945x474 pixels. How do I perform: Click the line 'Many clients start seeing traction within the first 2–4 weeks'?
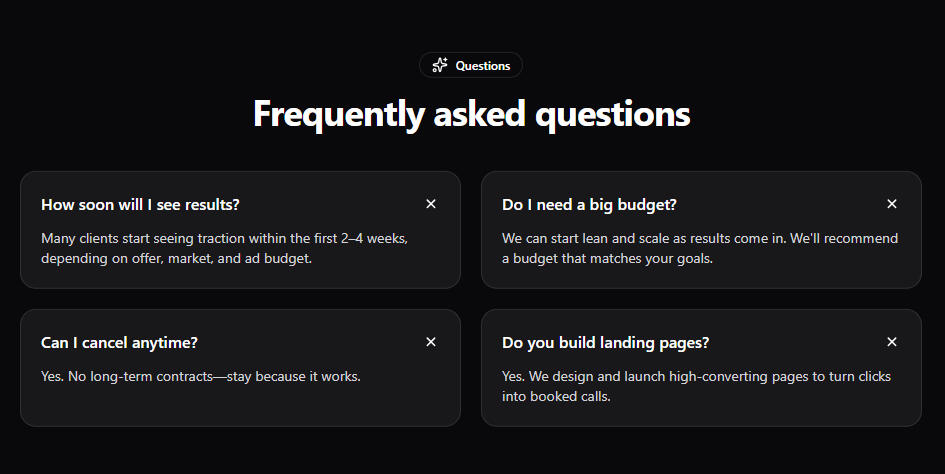pyautogui.click(x=224, y=238)
